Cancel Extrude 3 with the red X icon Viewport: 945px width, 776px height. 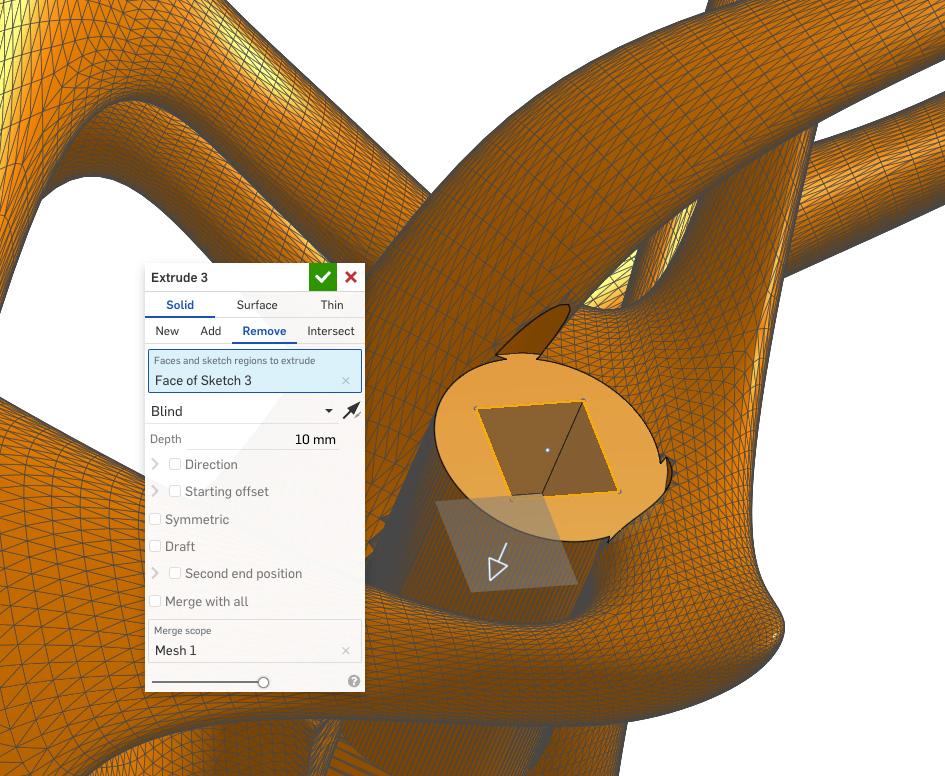pos(350,277)
